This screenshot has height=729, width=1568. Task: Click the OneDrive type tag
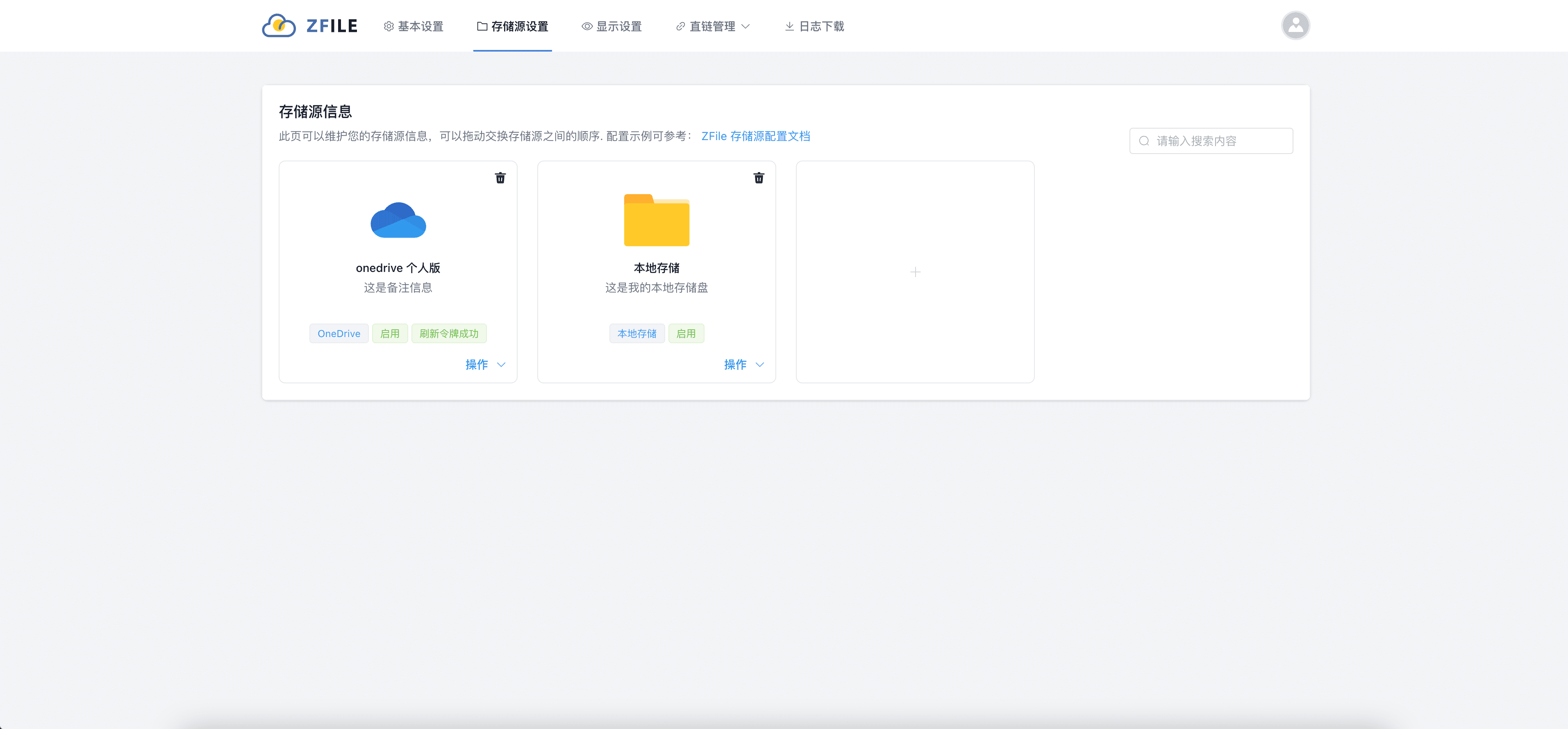pyautogui.click(x=339, y=333)
